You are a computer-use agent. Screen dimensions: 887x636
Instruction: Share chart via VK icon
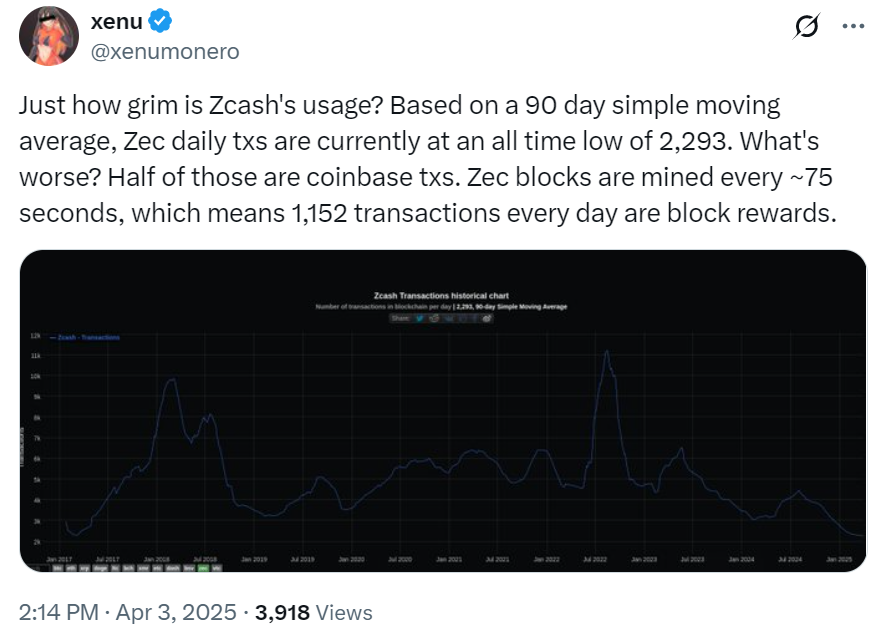coord(448,318)
